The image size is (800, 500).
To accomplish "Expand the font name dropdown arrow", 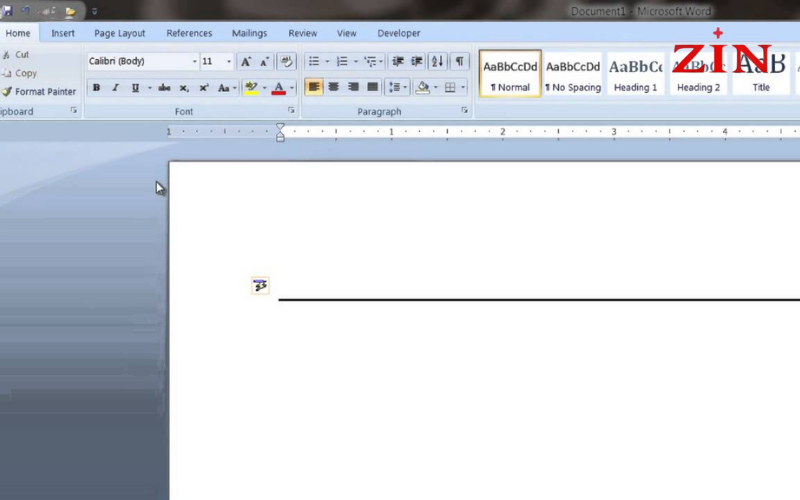I will (194, 61).
